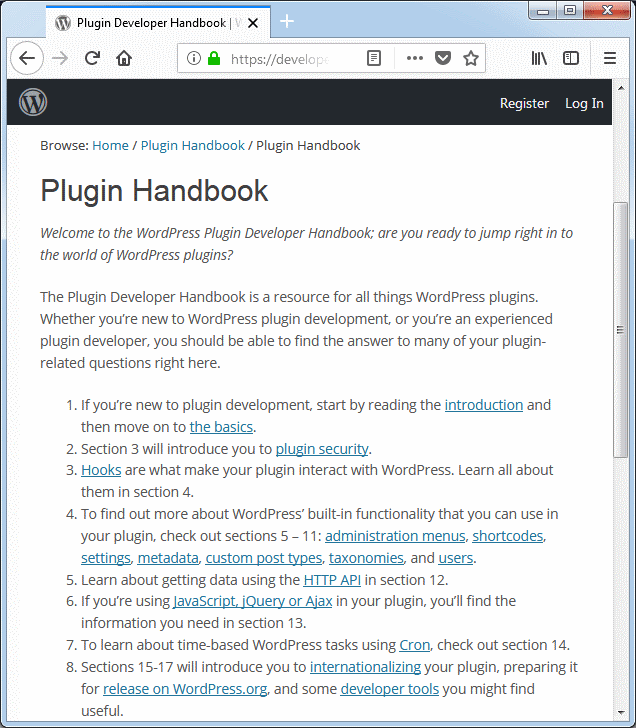Select the Plugin Developer Handbook tab
636x728 pixels.
coord(158,22)
